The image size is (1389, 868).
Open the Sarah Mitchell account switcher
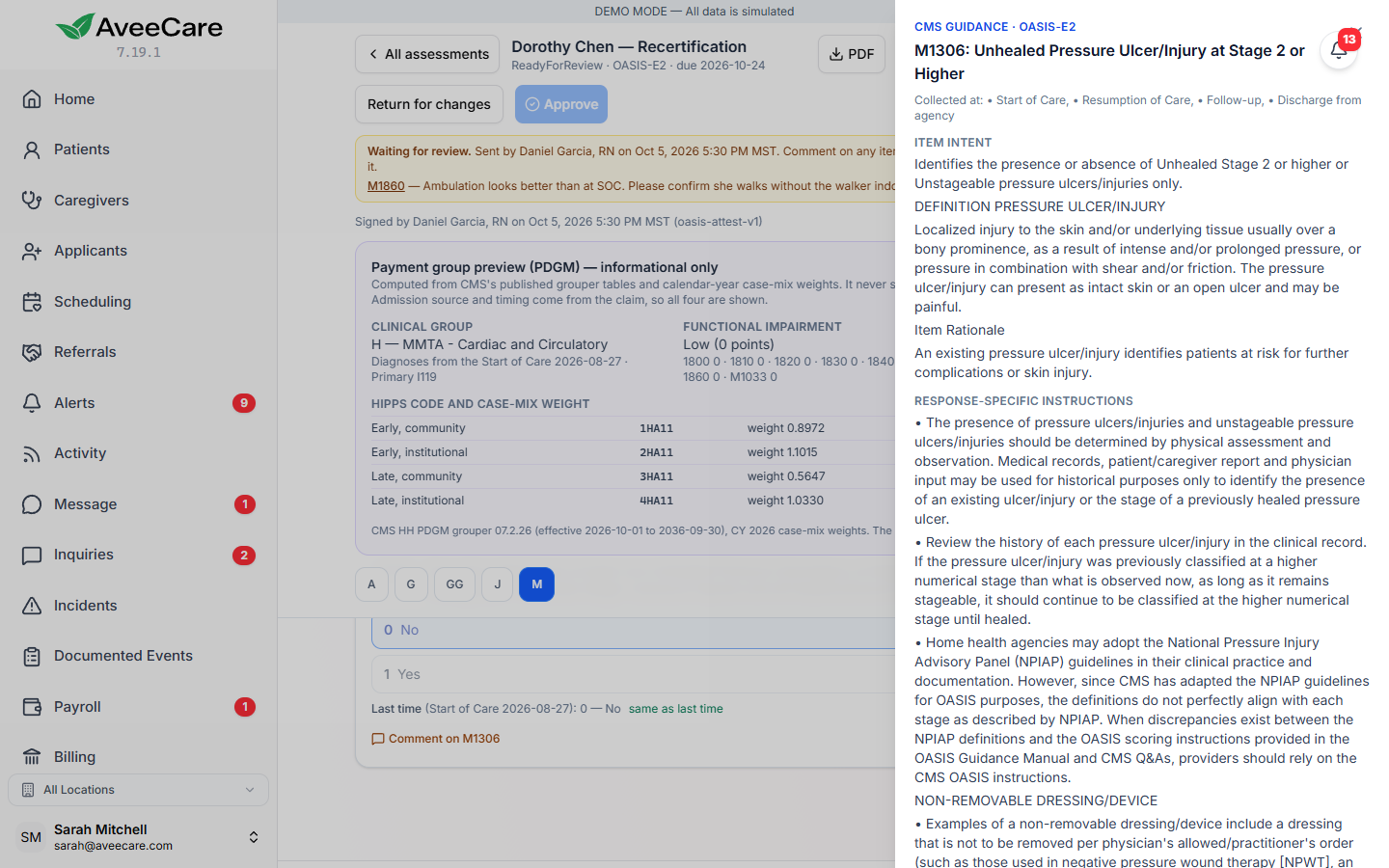pos(138,837)
